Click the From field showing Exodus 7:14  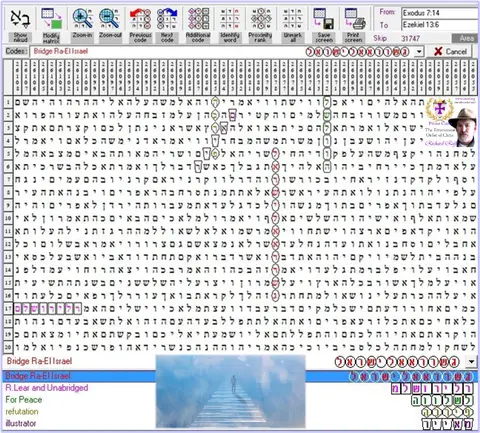[439, 13]
